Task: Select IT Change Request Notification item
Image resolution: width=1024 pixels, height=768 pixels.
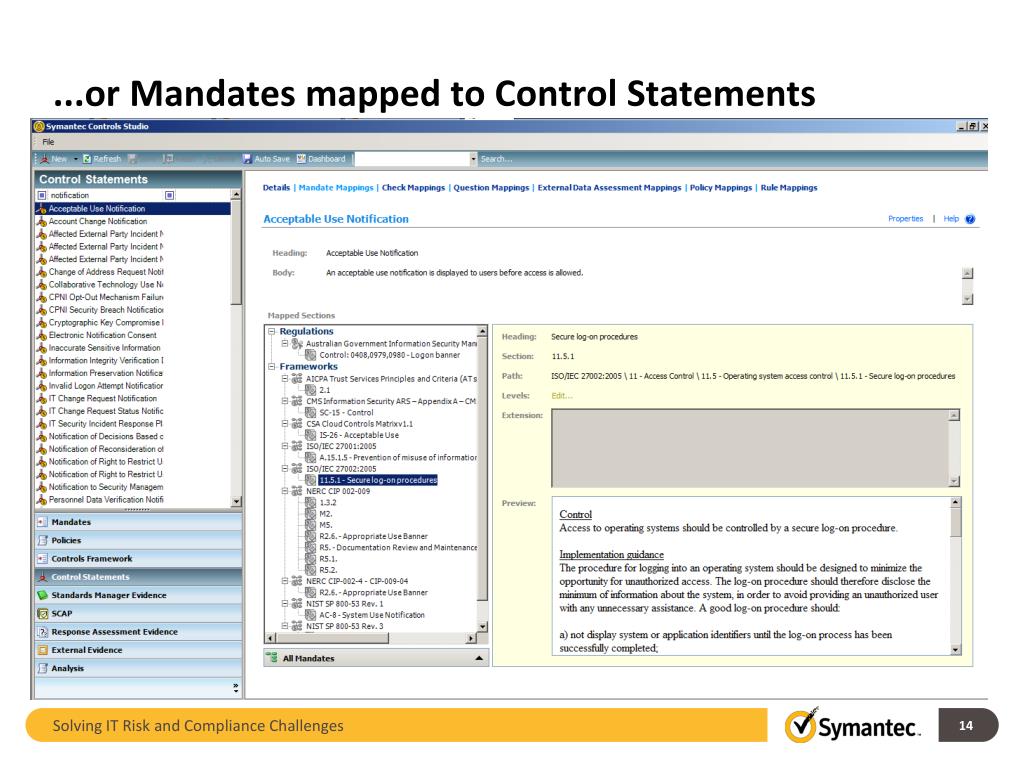Action: click(x=103, y=398)
